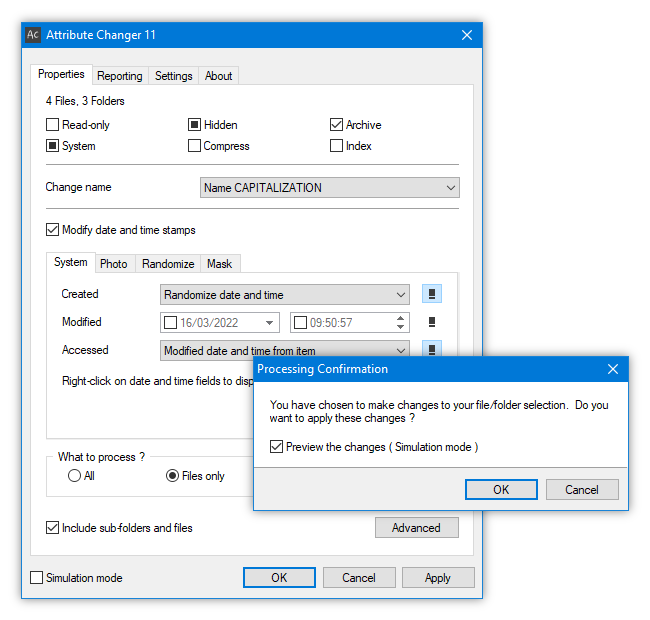Viewport: 650px width, 620px height.
Task: Confirm with OK in Processing Confirmation
Action: point(501,489)
